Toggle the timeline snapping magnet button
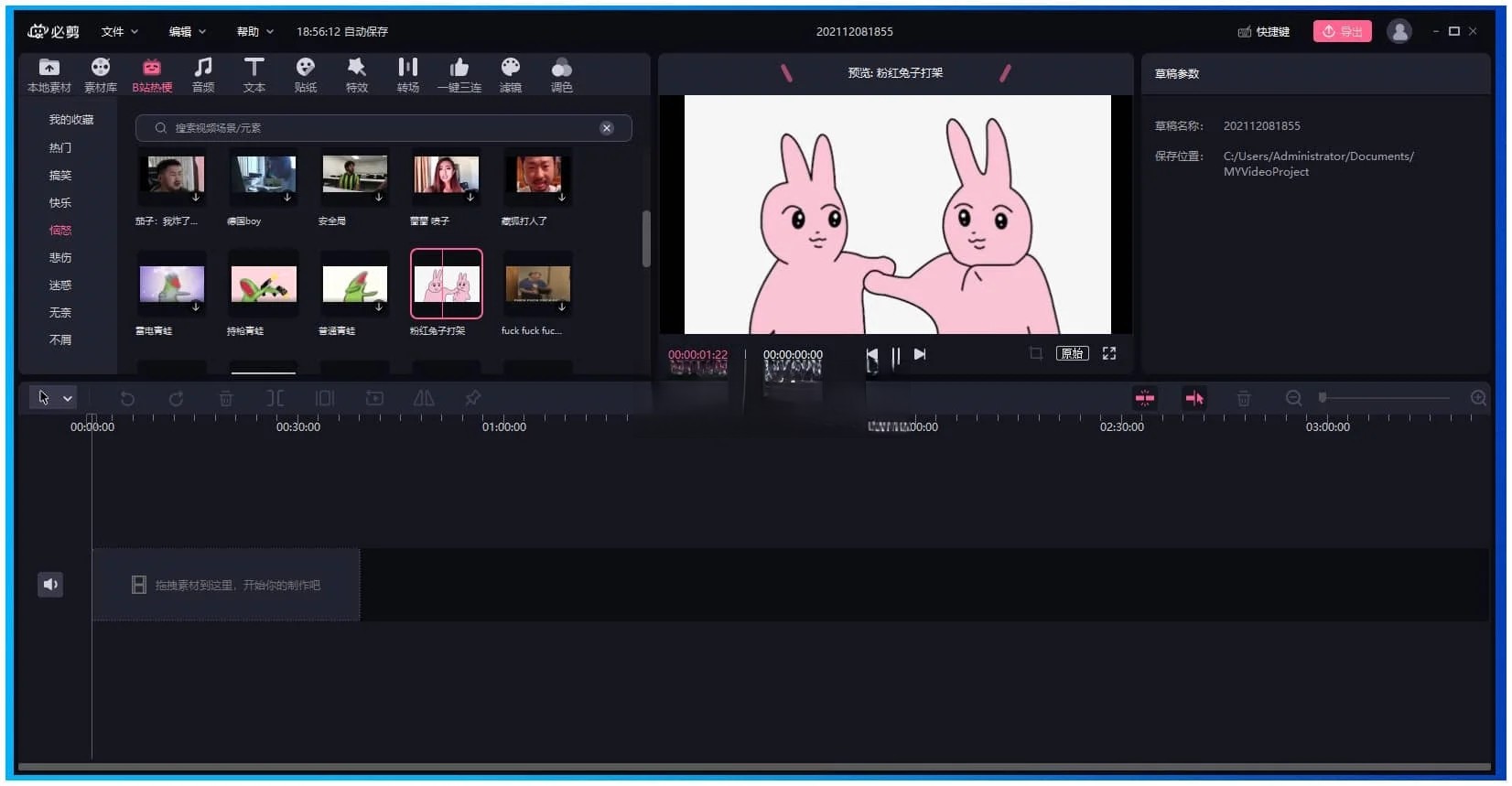The image size is (1512, 786). (1144, 398)
